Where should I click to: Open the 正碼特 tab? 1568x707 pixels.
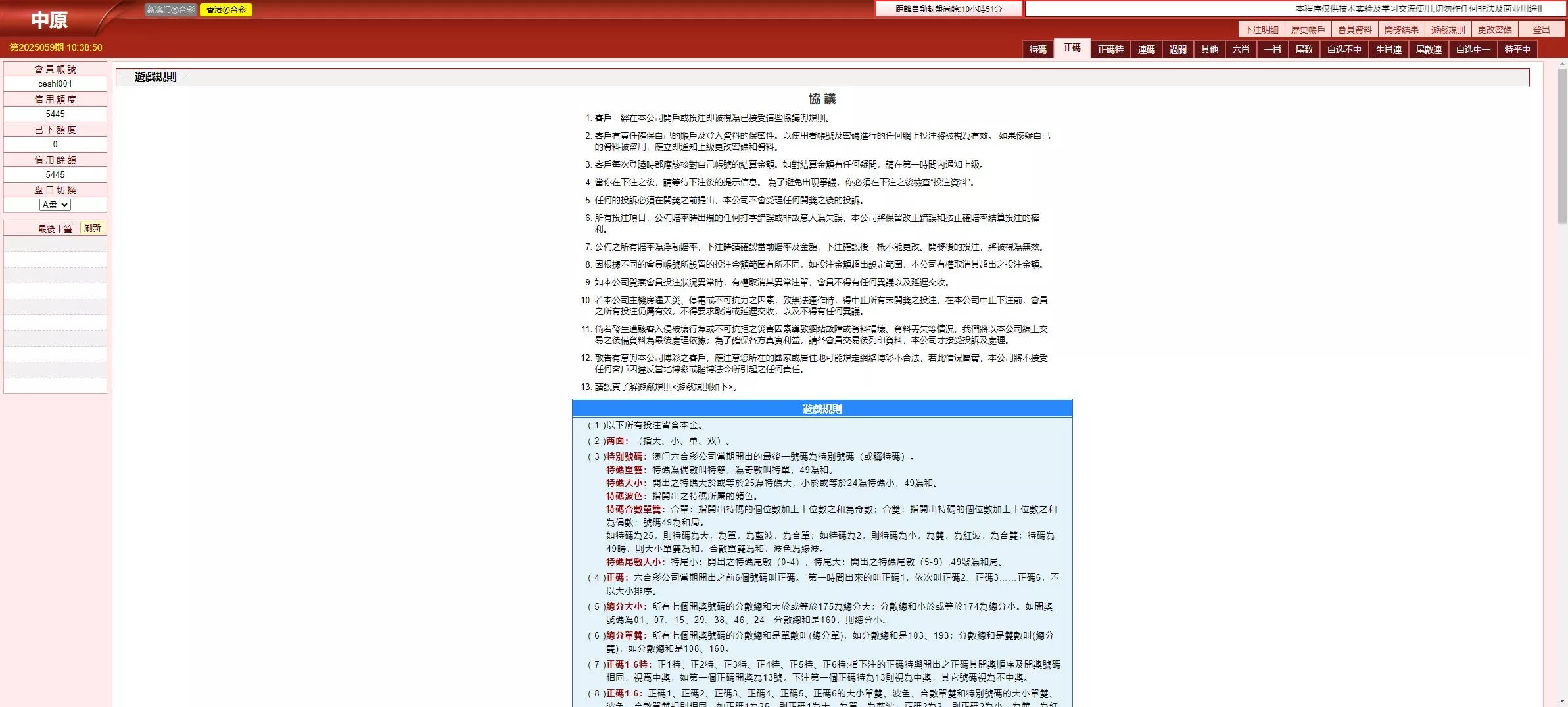[1111, 49]
